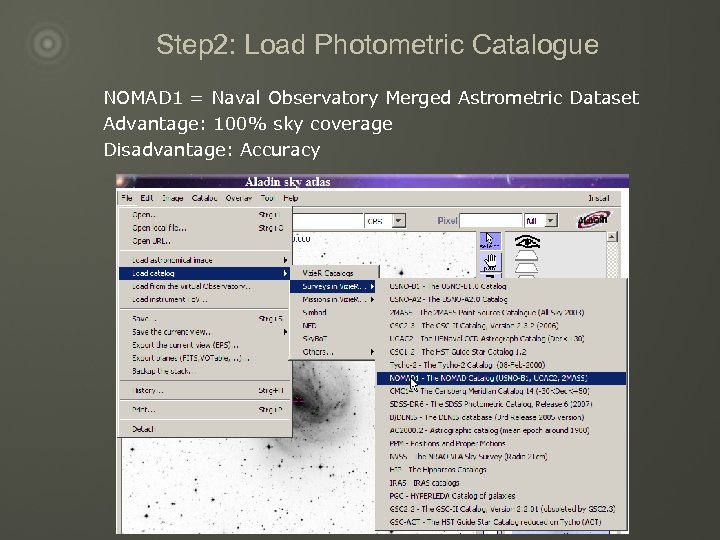Screen dimensions: 720x540
Task: Expand 'Load astronomical image' submenu
Action: (x=205, y=260)
